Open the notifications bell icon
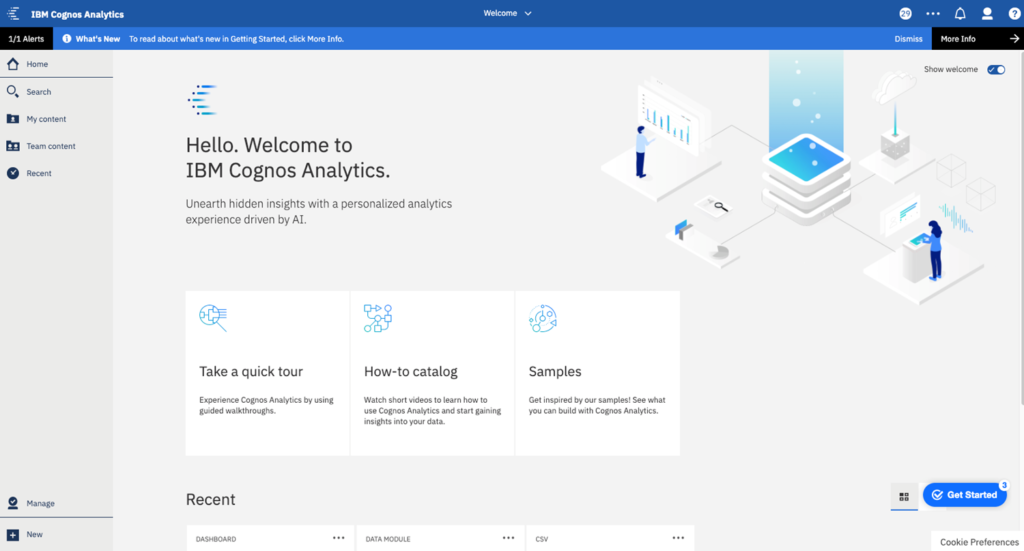Image resolution: width=1024 pixels, height=551 pixels. click(x=960, y=14)
